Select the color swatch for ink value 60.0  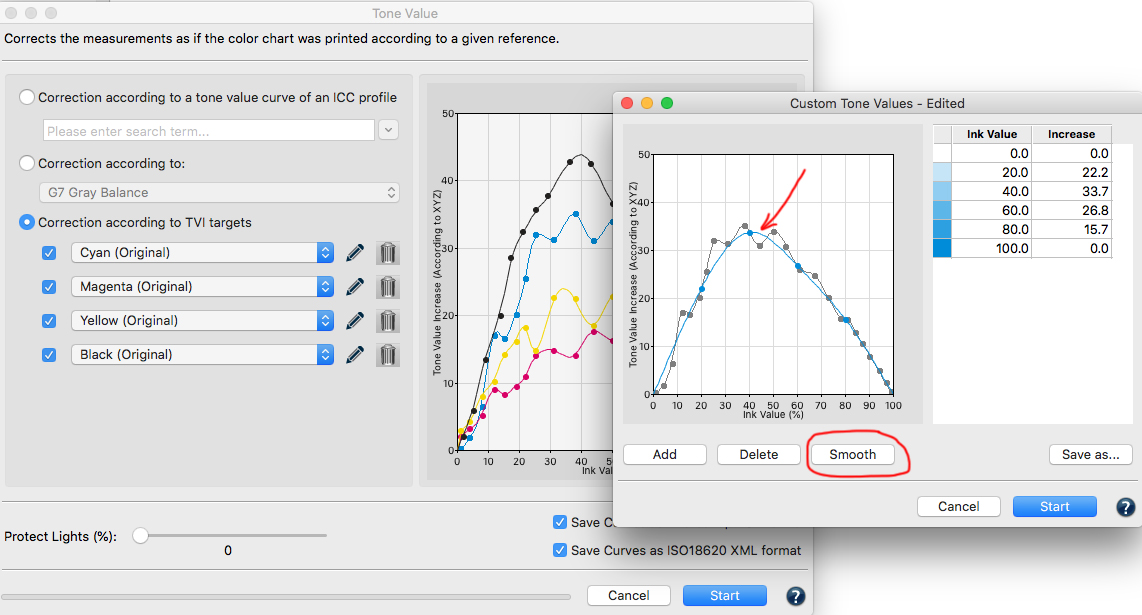942,211
